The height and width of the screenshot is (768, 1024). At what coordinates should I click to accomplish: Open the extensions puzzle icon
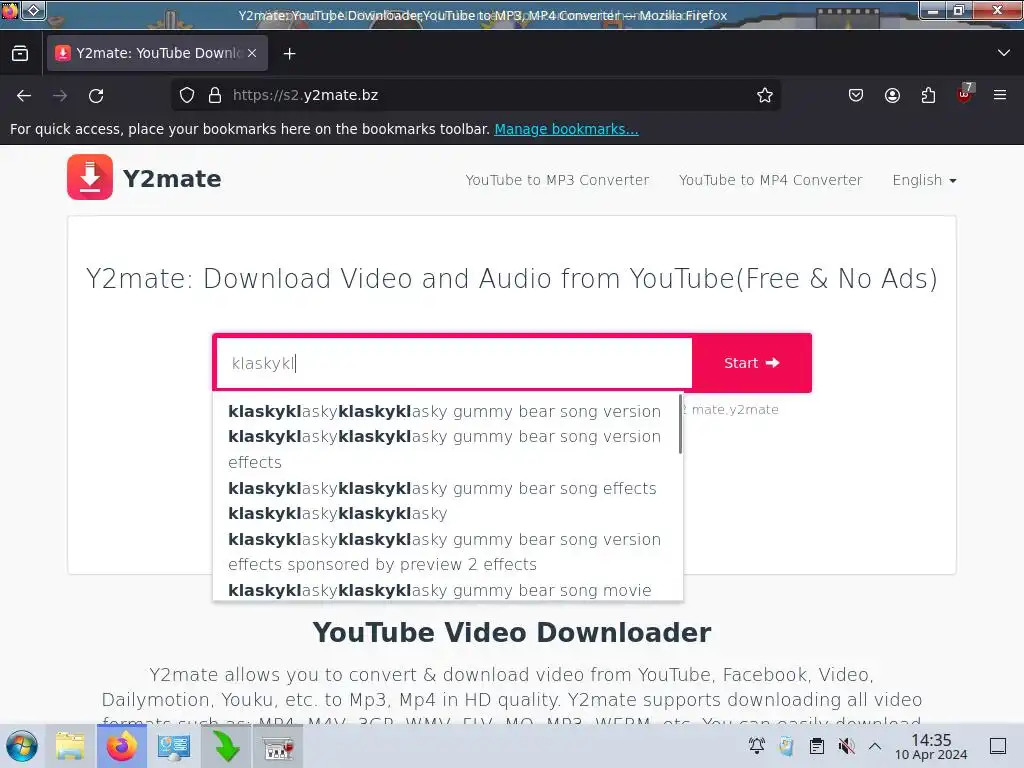tap(928, 95)
